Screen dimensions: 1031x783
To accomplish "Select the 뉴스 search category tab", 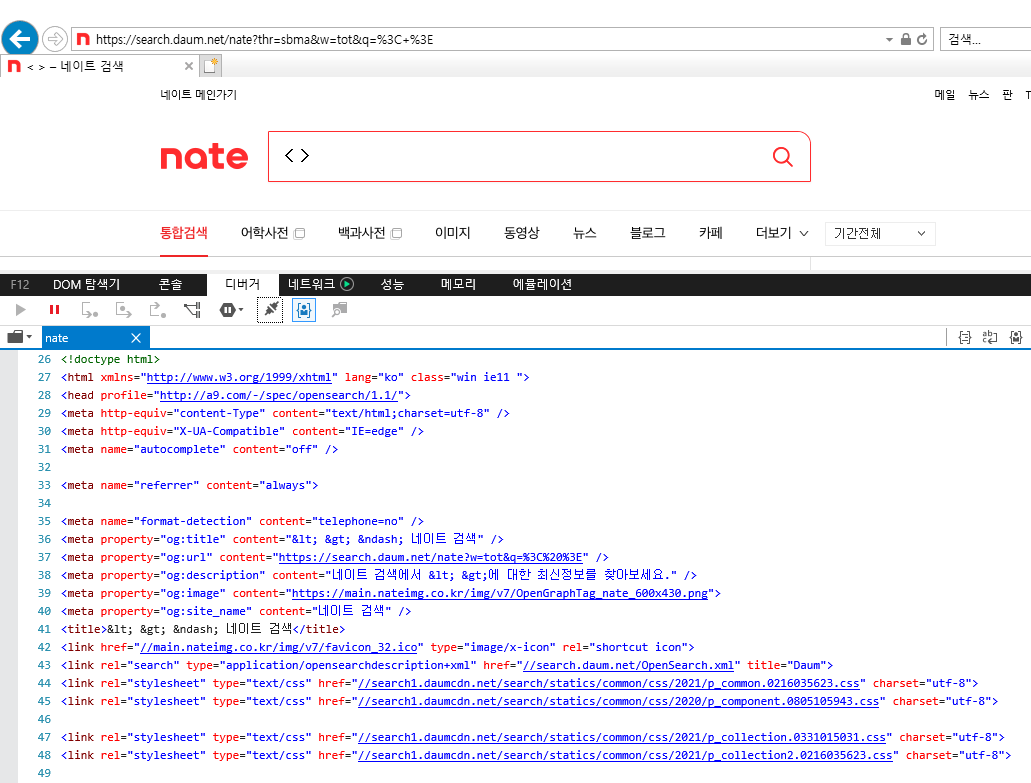I will click(585, 233).
